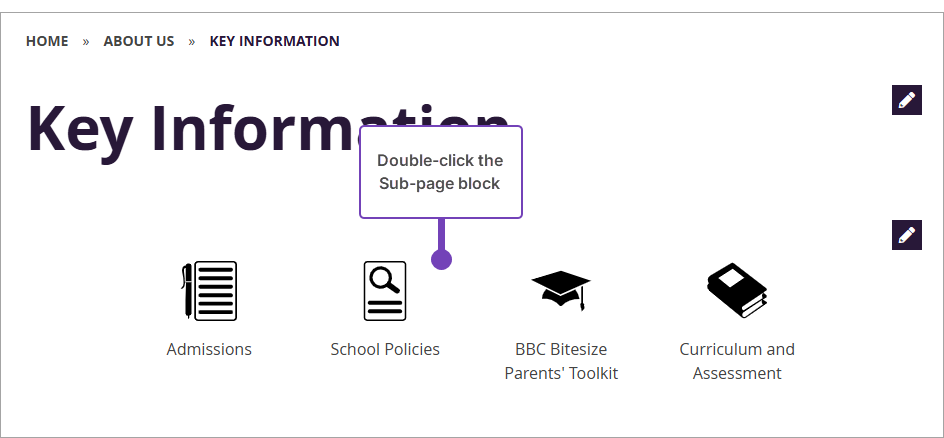The height and width of the screenshot is (438, 944).
Task: Click the graduation cap icon
Action: coord(561,289)
